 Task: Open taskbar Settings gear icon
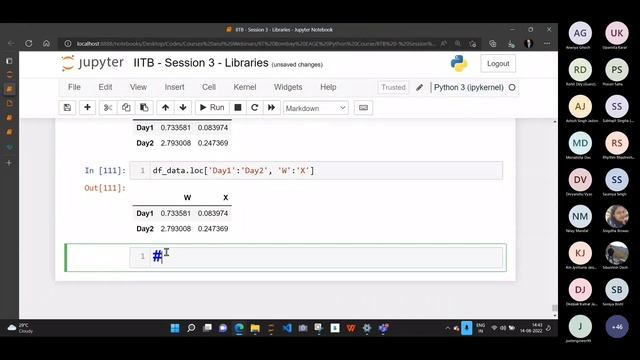pos(367,328)
